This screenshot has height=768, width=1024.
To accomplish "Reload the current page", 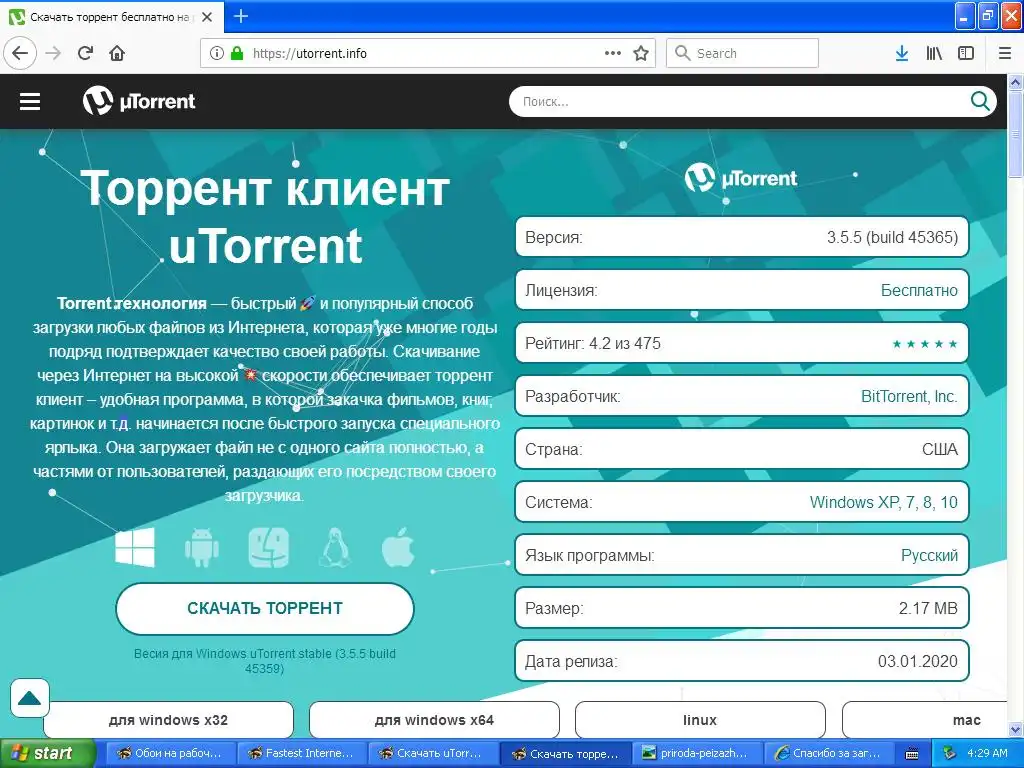I will click(x=85, y=53).
